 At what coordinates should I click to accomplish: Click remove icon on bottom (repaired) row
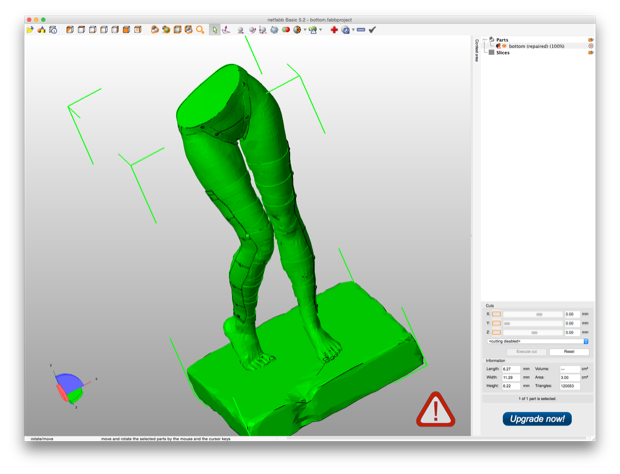point(591,46)
